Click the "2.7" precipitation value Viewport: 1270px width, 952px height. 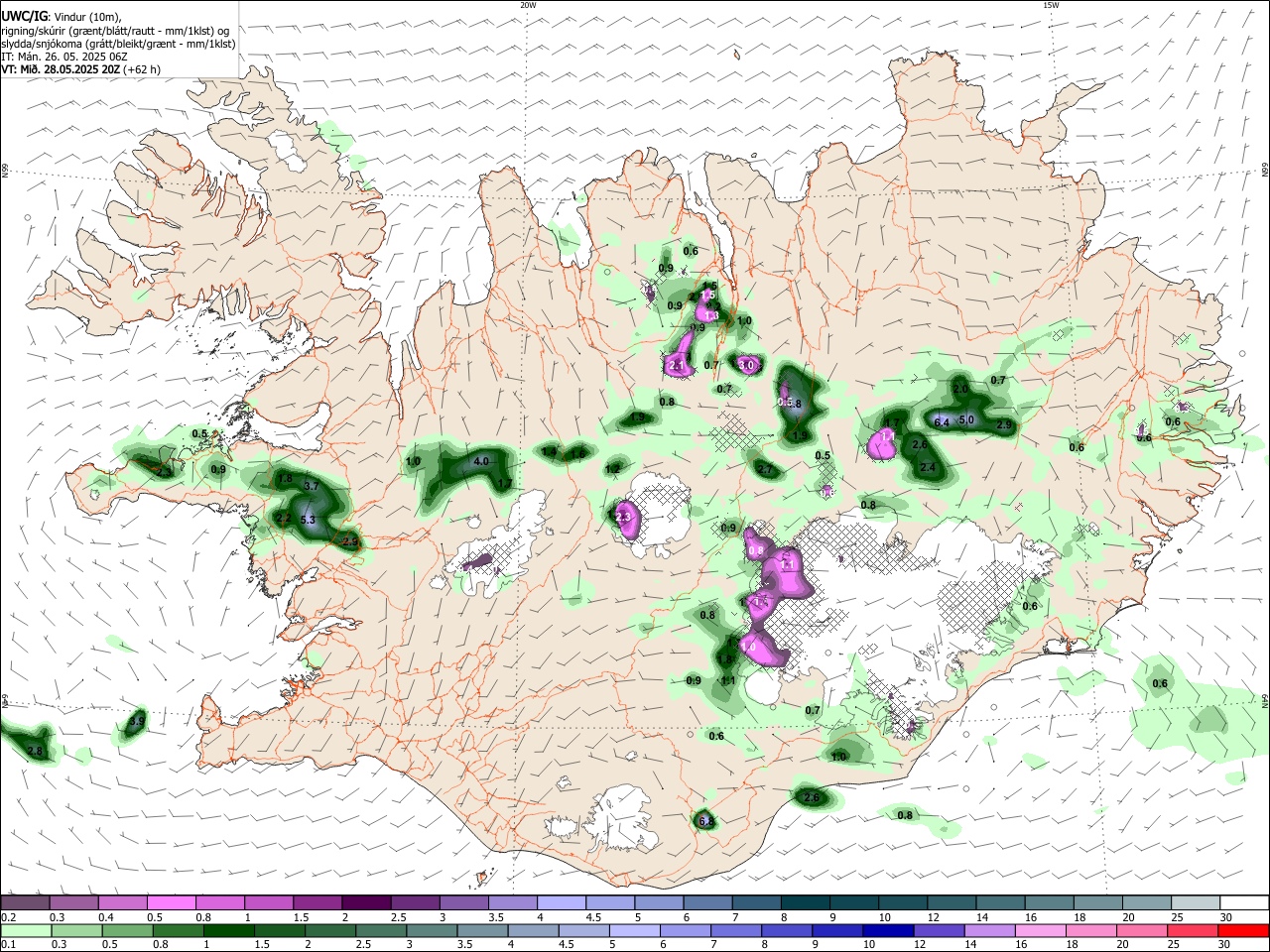[765, 469]
